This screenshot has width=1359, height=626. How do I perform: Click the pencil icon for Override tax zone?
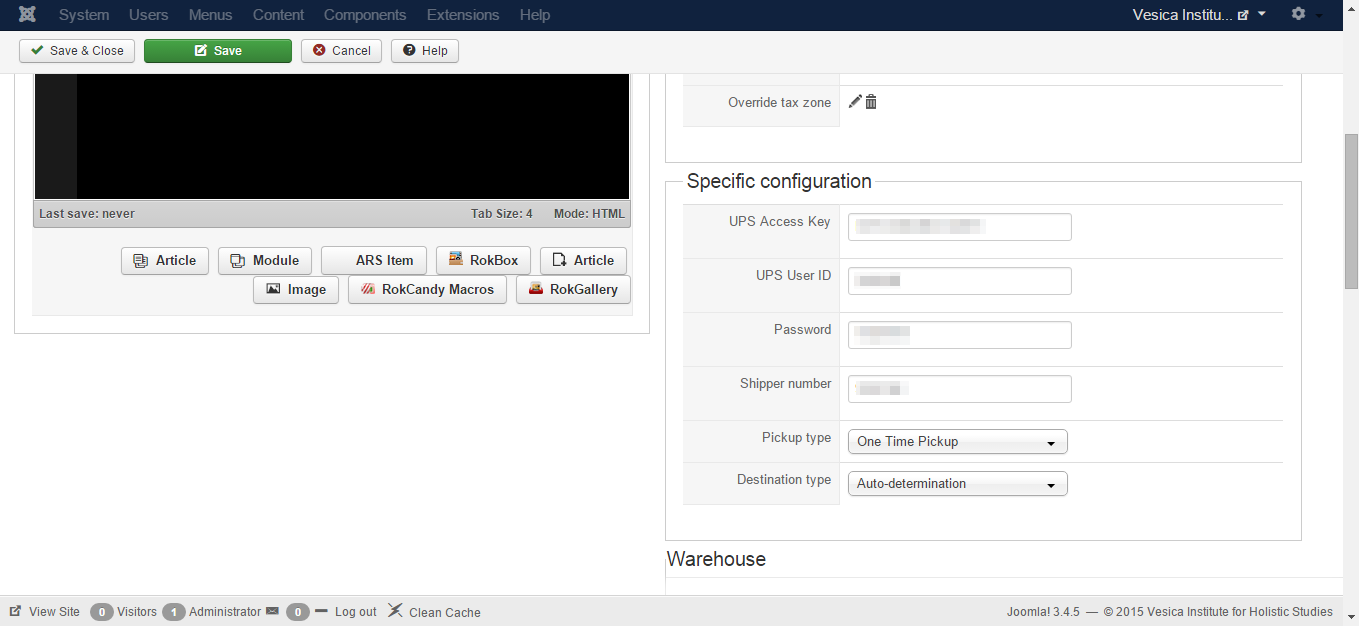855,102
